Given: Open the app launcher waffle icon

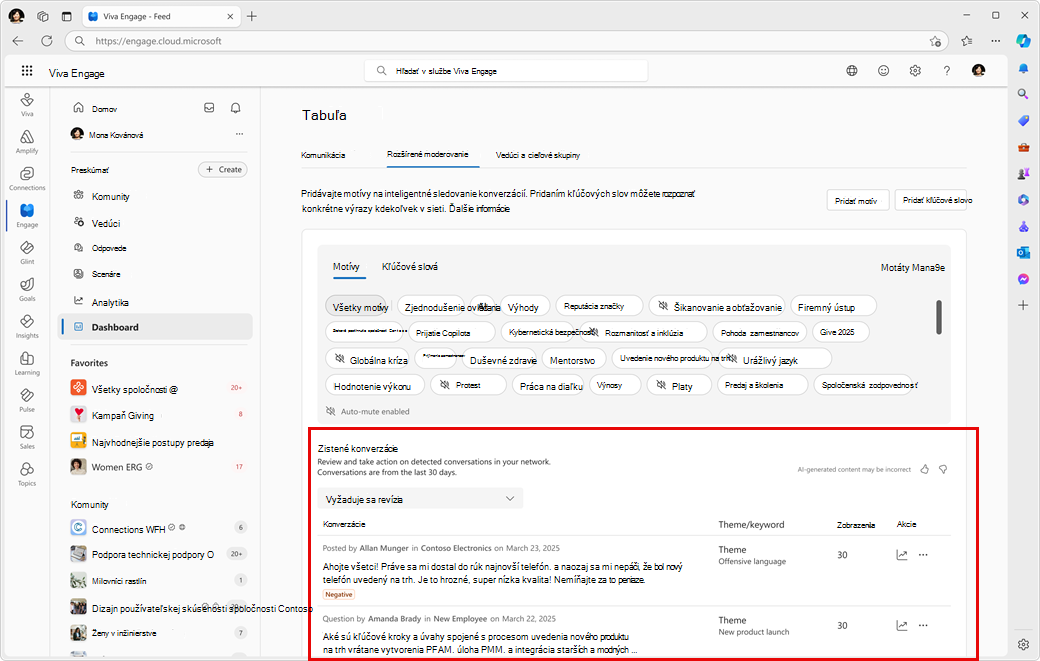Looking at the screenshot, I should tap(27, 71).
